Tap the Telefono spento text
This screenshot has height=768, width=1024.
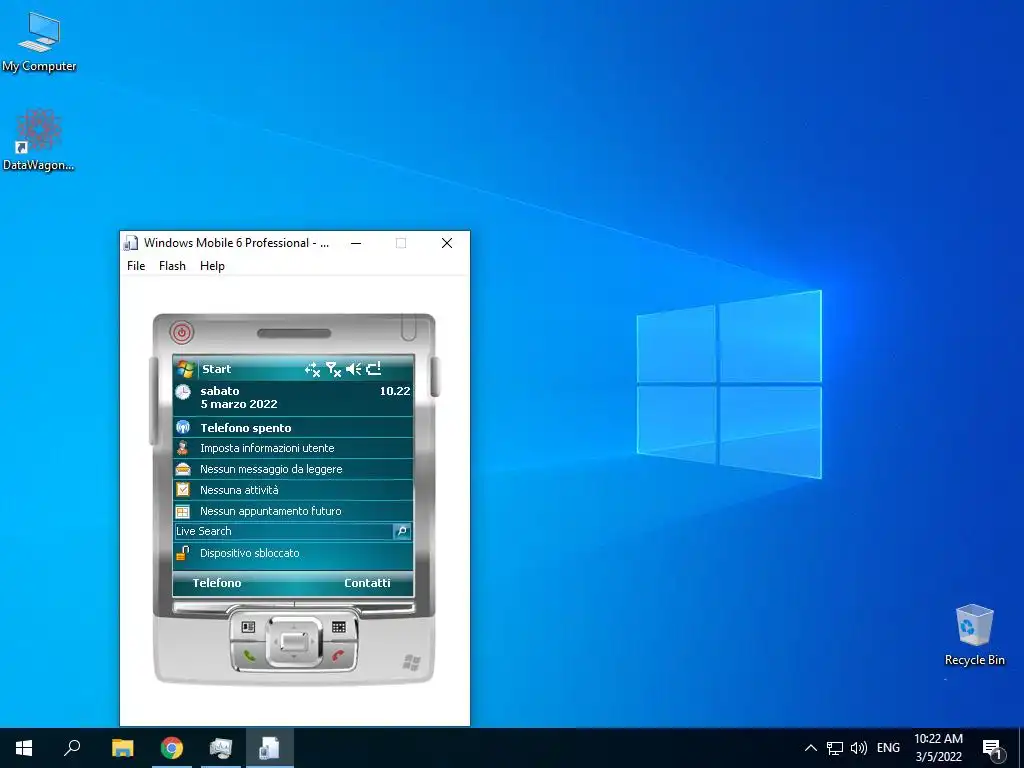[246, 428]
